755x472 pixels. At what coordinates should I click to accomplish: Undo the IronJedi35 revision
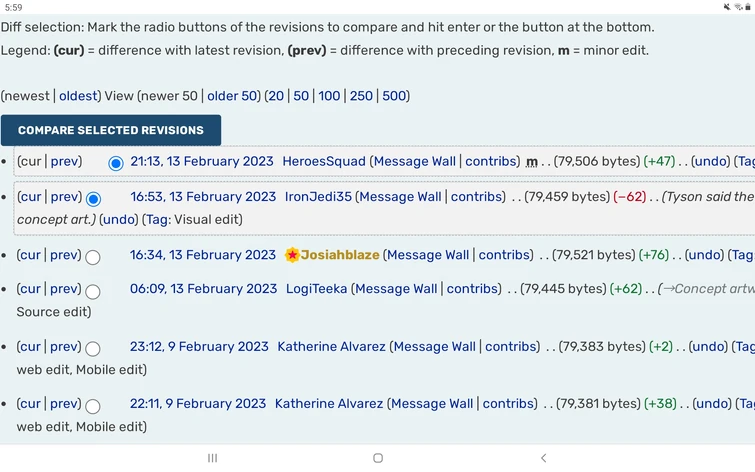click(x=119, y=219)
